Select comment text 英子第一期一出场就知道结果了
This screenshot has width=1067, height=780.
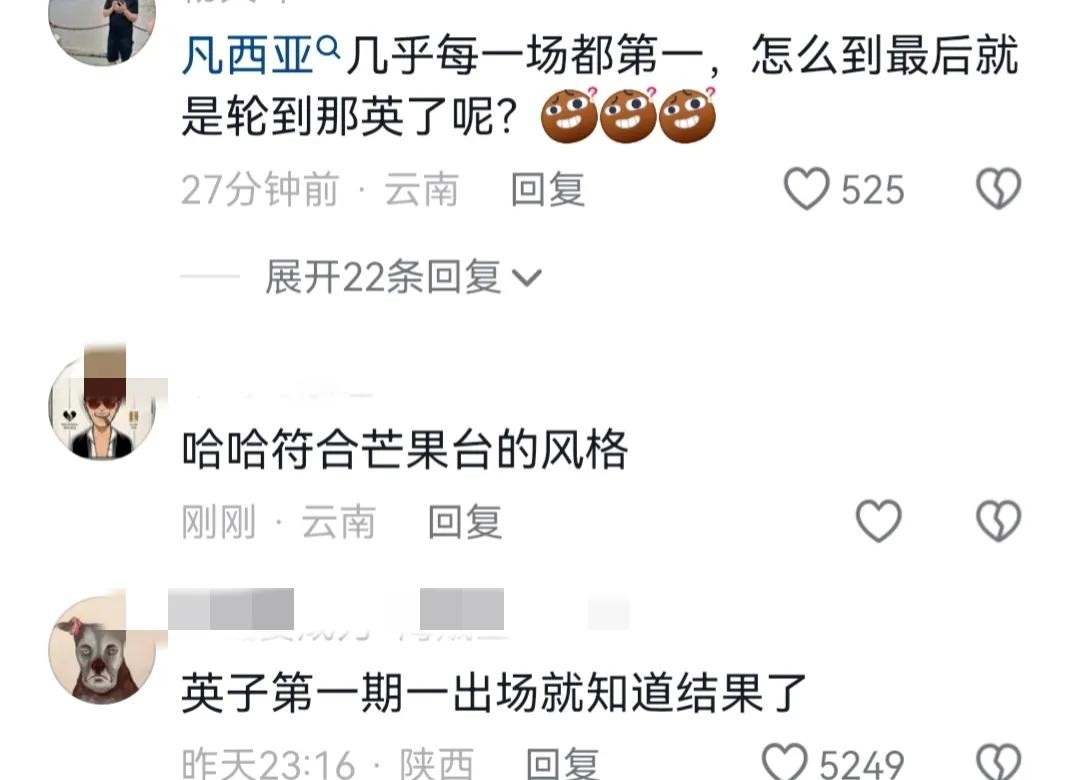(x=494, y=693)
